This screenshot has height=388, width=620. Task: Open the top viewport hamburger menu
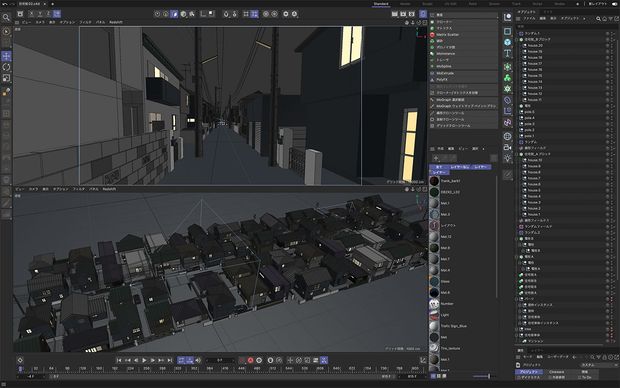pos(17,23)
